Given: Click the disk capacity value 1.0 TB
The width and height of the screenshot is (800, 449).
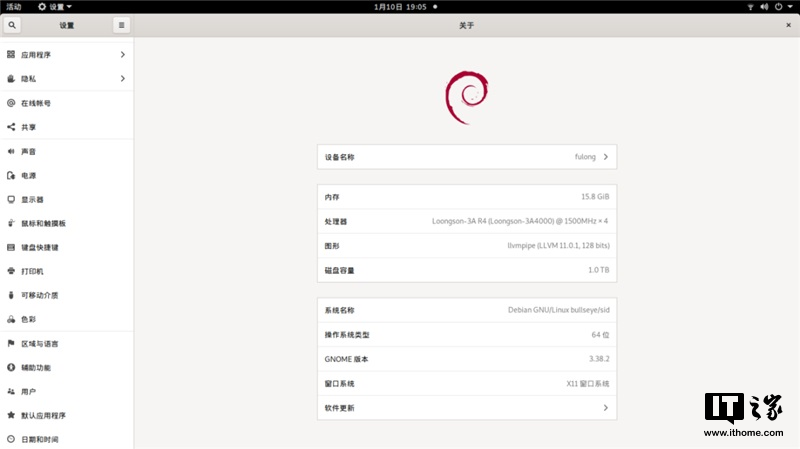Looking at the screenshot, I should (x=598, y=270).
